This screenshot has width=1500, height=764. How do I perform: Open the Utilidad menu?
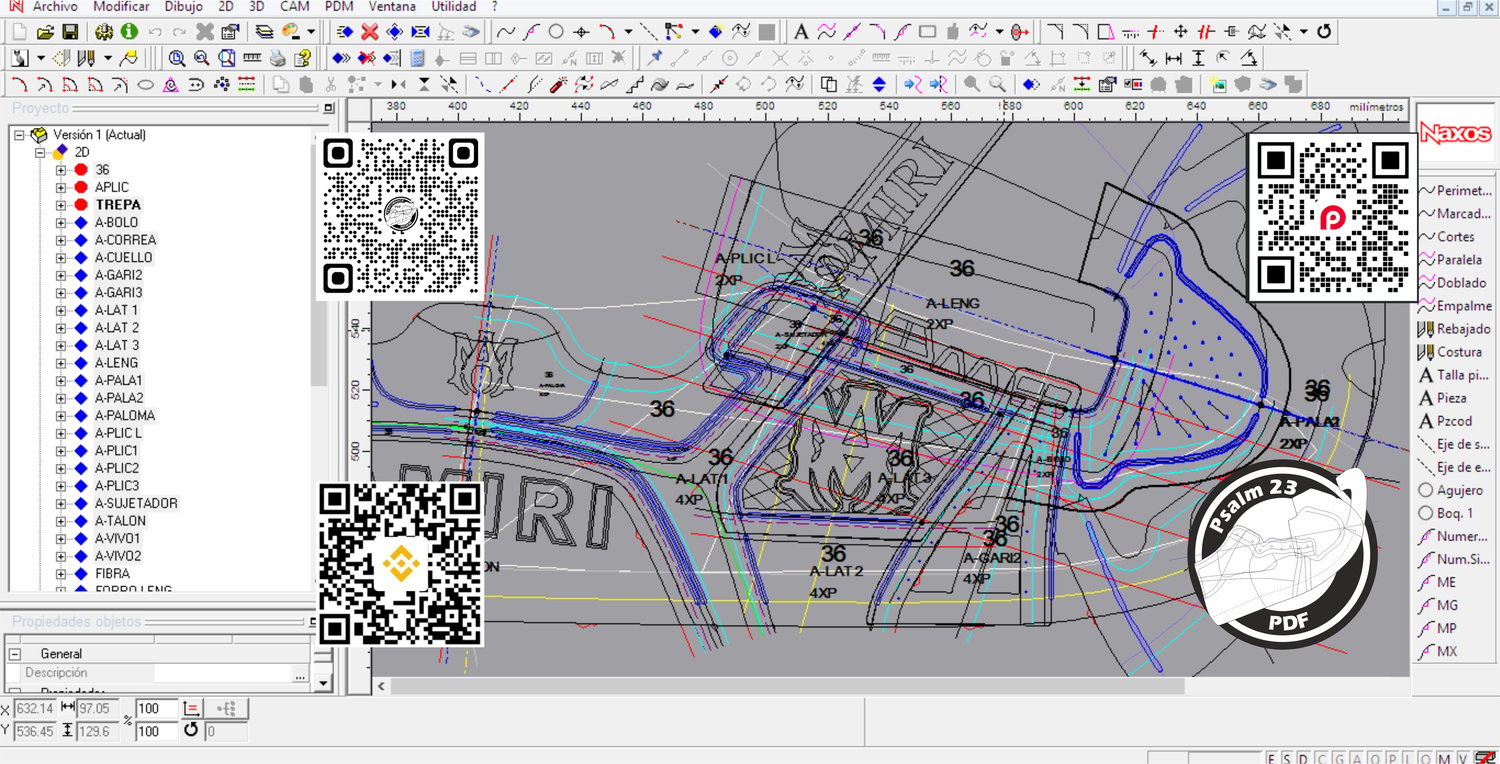pyautogui.click(x=454, y=6)
